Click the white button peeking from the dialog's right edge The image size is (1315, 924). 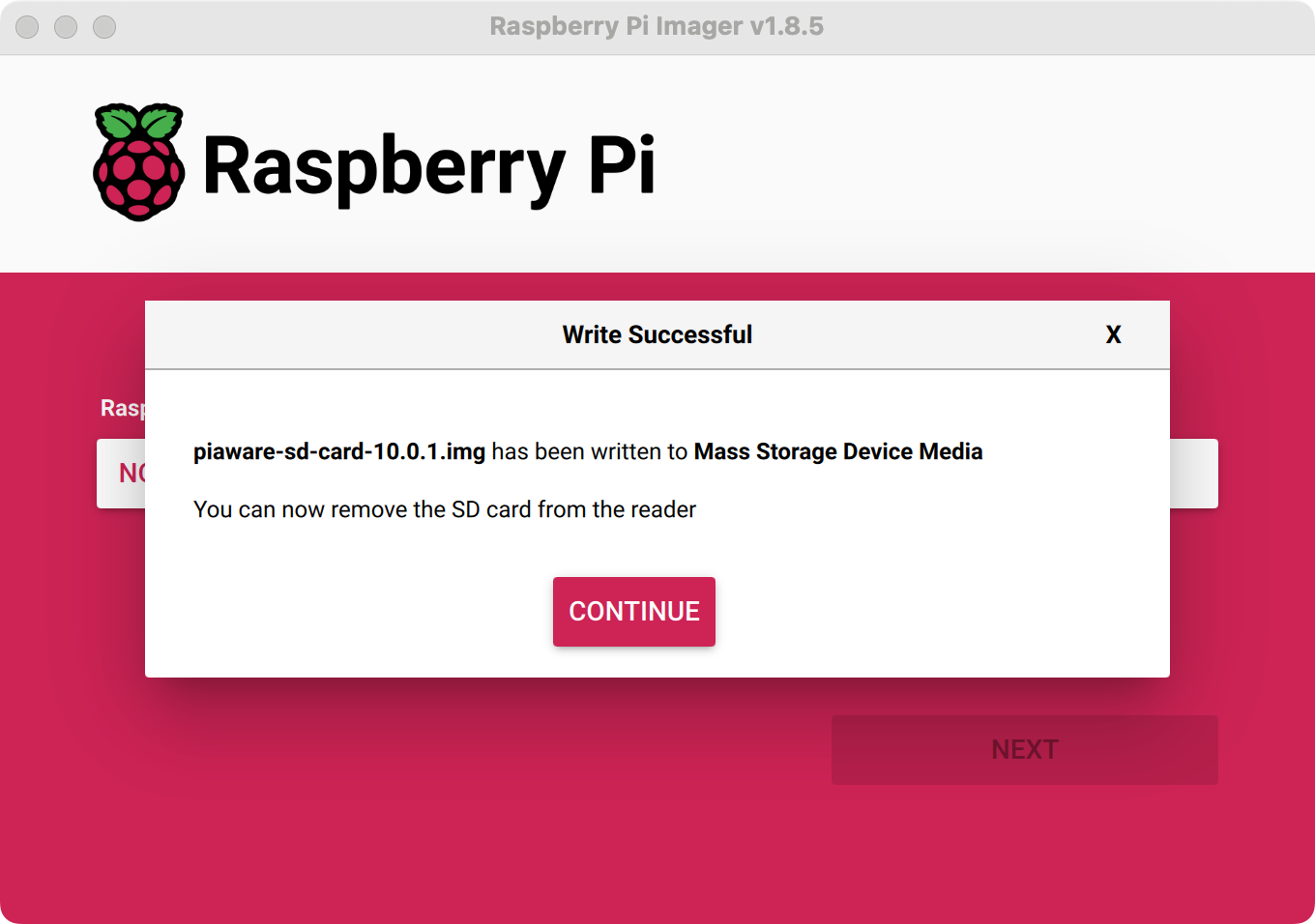(x=1194, y=474)
